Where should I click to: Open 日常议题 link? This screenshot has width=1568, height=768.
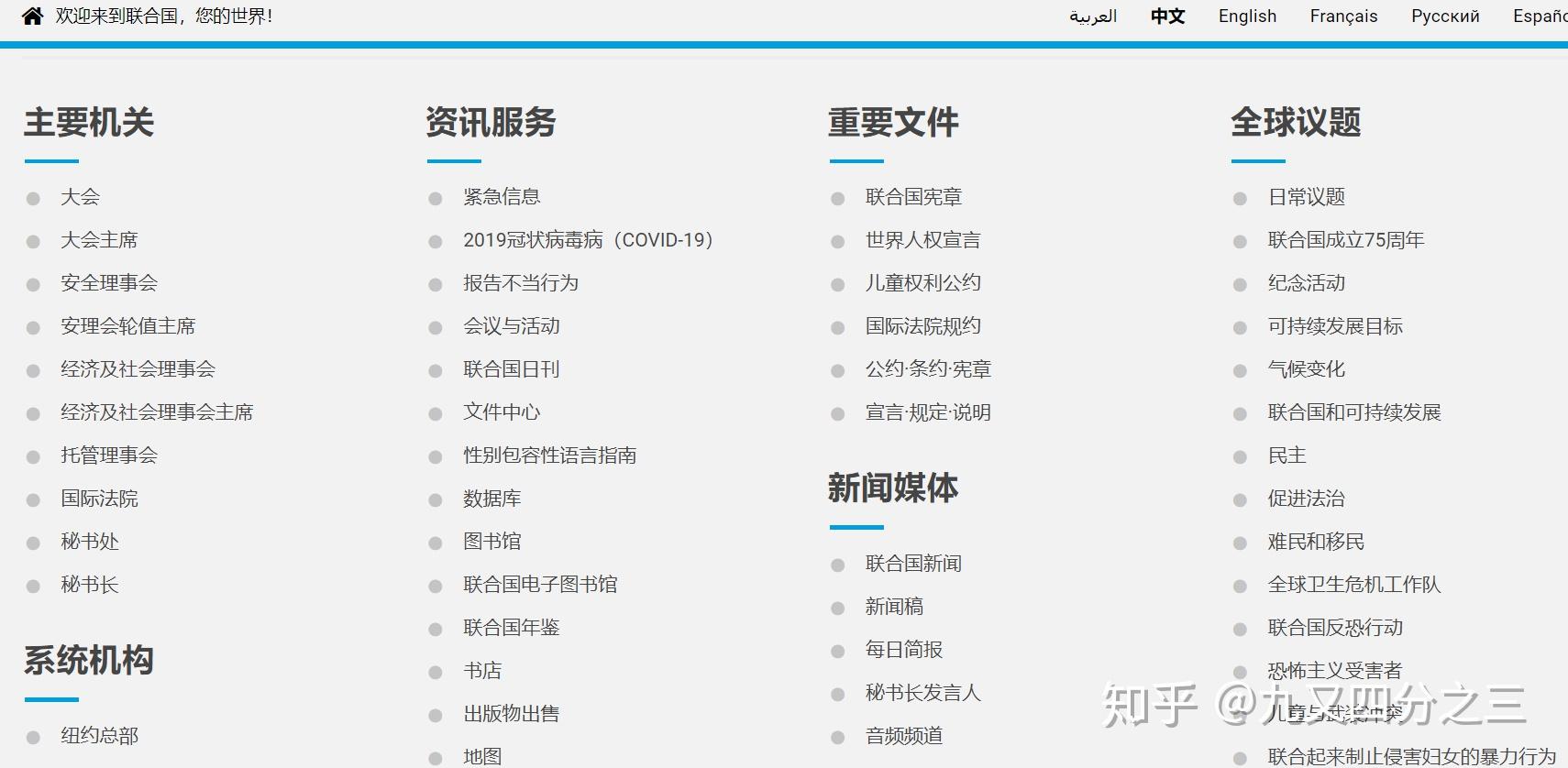(1307, 197)
